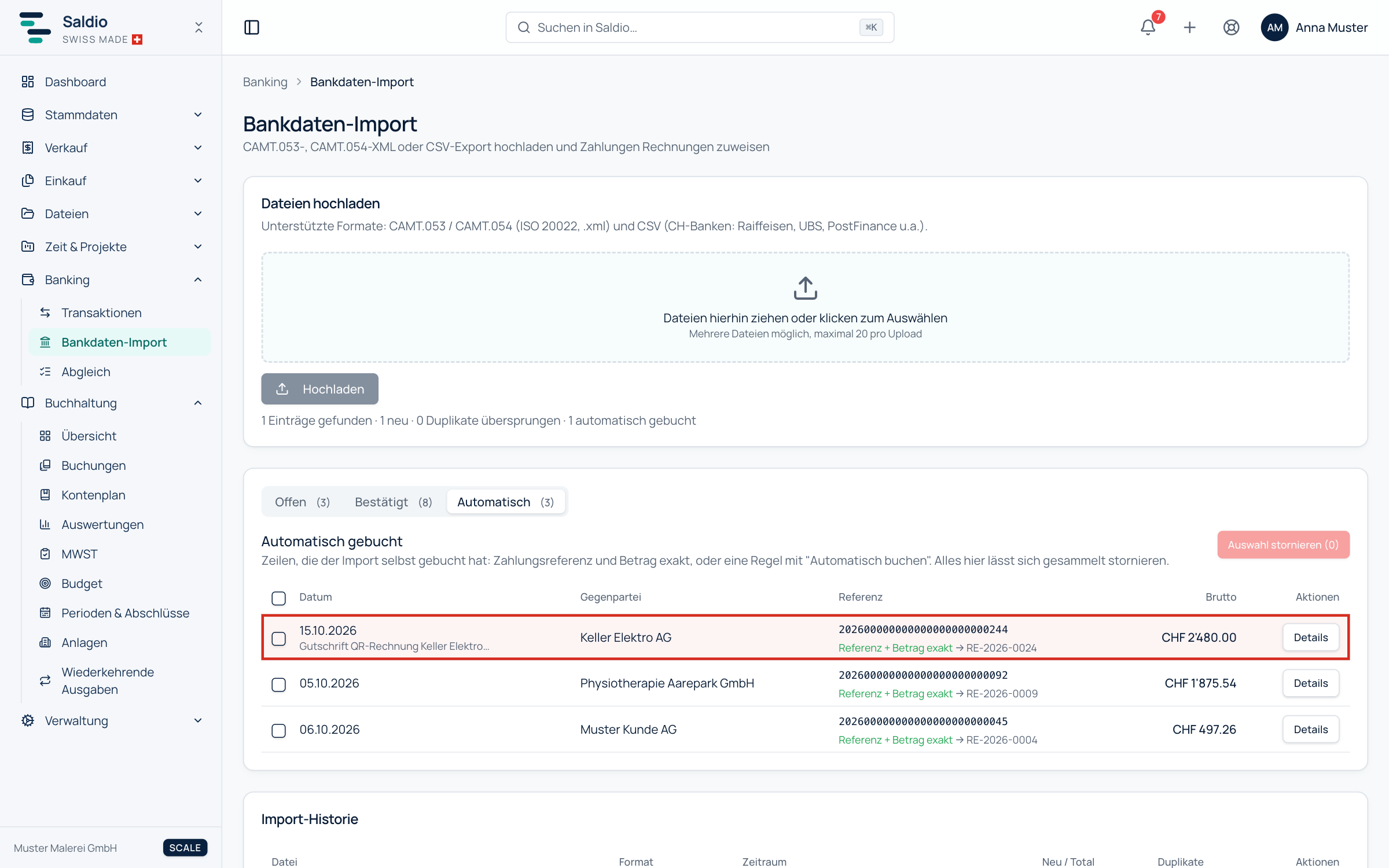Viewport: 1389px width, 868px height.
Task: Click the Budget target icon
Action: click(x=45, y=583)
